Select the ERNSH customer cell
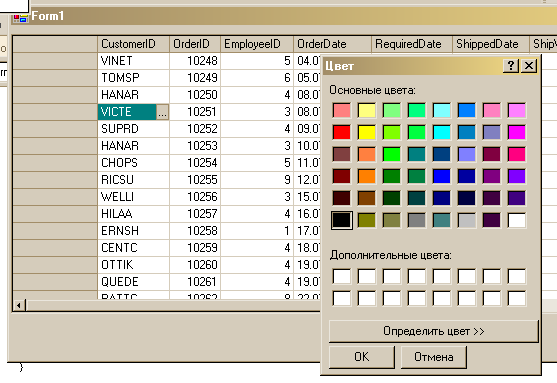This screenshot has height=383, width=557. tap(133, 231)
